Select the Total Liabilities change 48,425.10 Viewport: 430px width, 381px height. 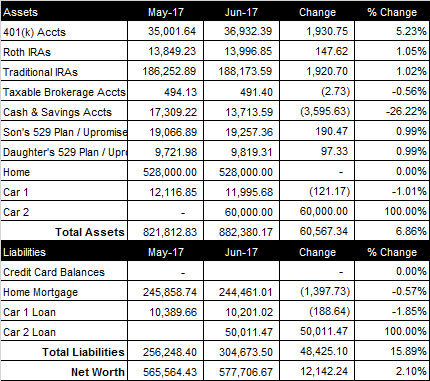[324, 351]
